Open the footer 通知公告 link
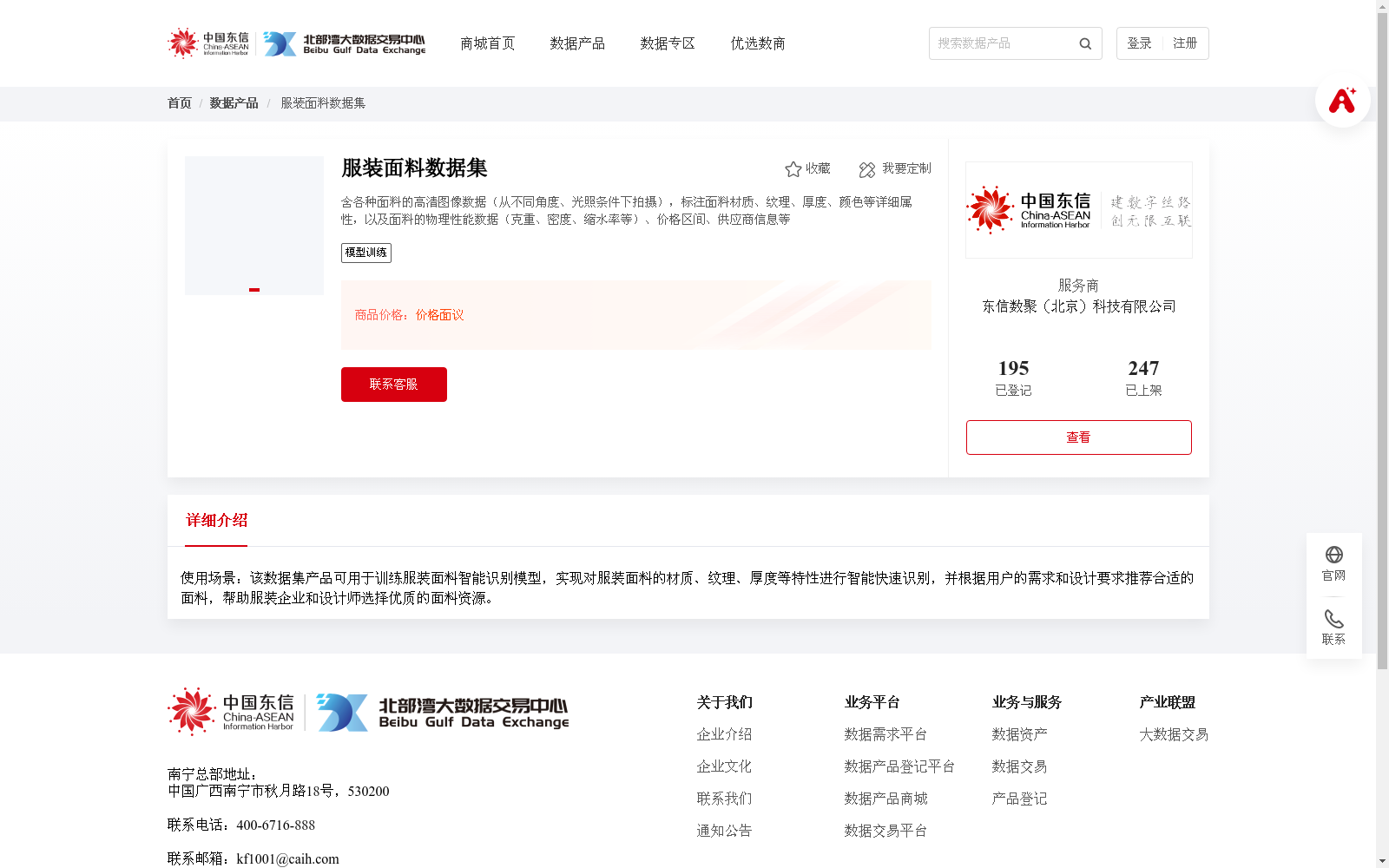 tap(724, 831)
